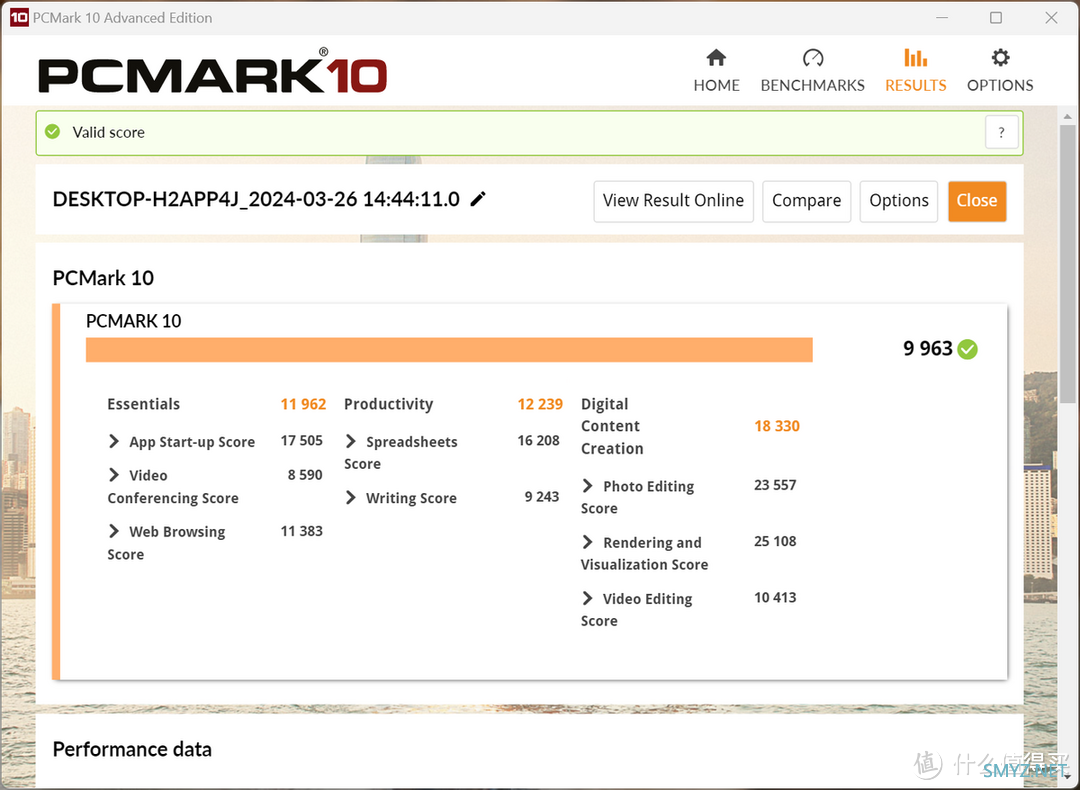Screen dimensions: 1080x790
Task: Expand Writing Score details
Action: (x=351, y=498)
